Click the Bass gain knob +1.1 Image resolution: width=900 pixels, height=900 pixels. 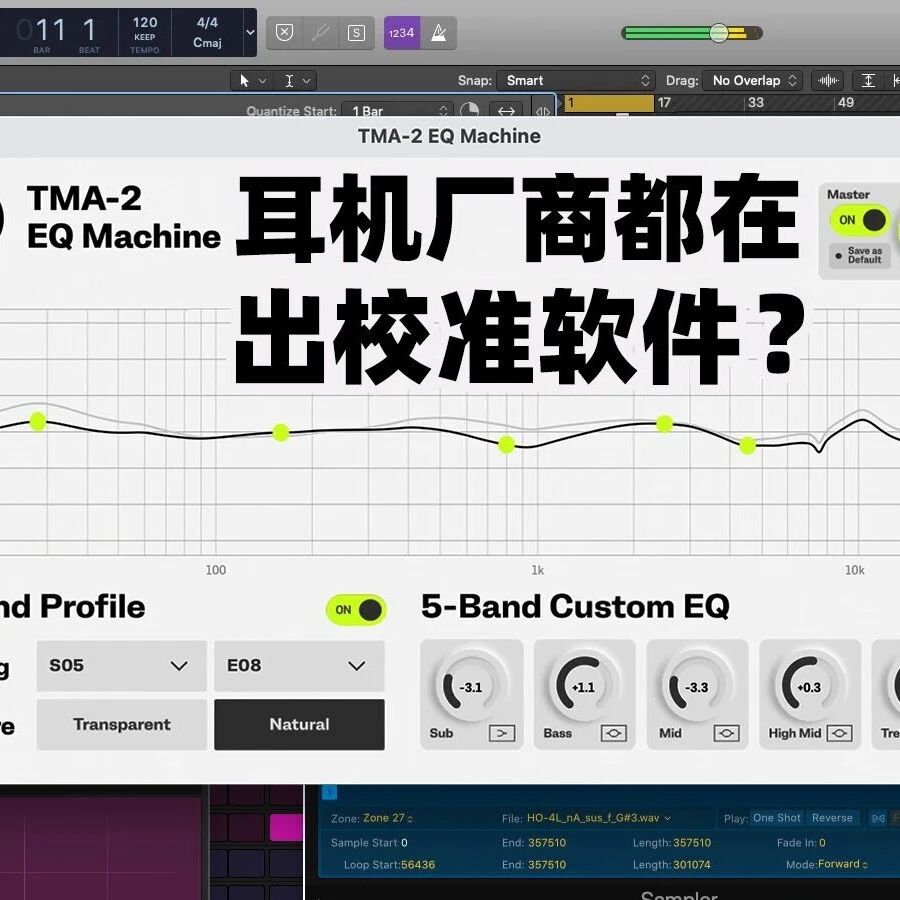coord(584,686)
